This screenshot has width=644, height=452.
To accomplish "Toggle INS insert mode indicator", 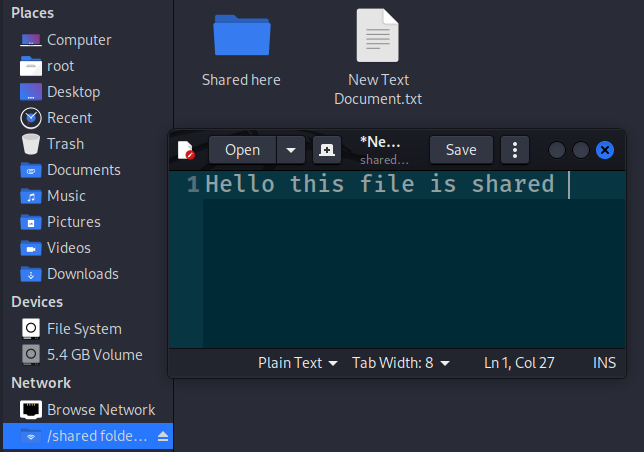I will tap(604, 363).
